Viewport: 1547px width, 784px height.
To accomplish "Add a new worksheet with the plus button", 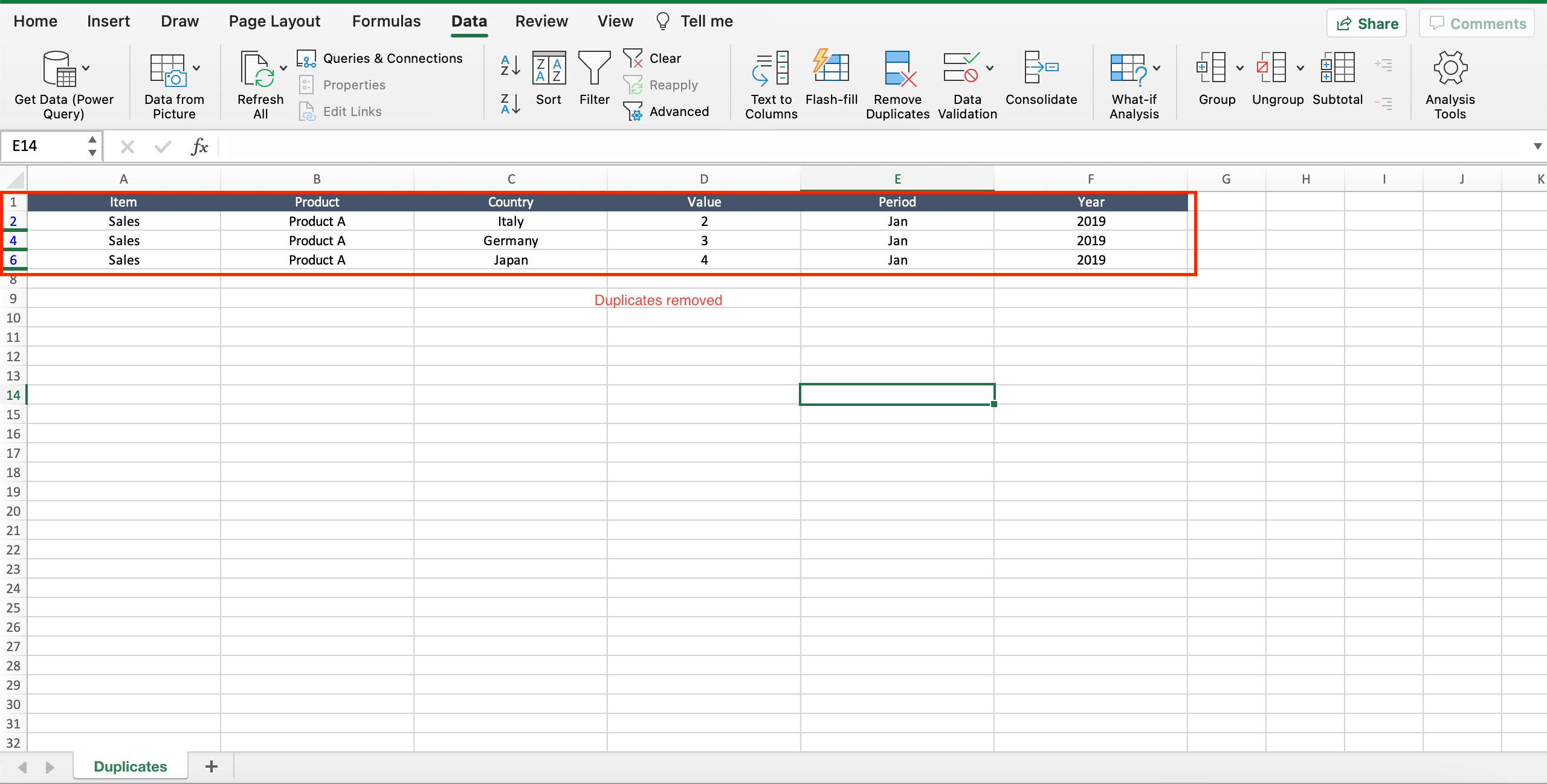I will 211,766.
